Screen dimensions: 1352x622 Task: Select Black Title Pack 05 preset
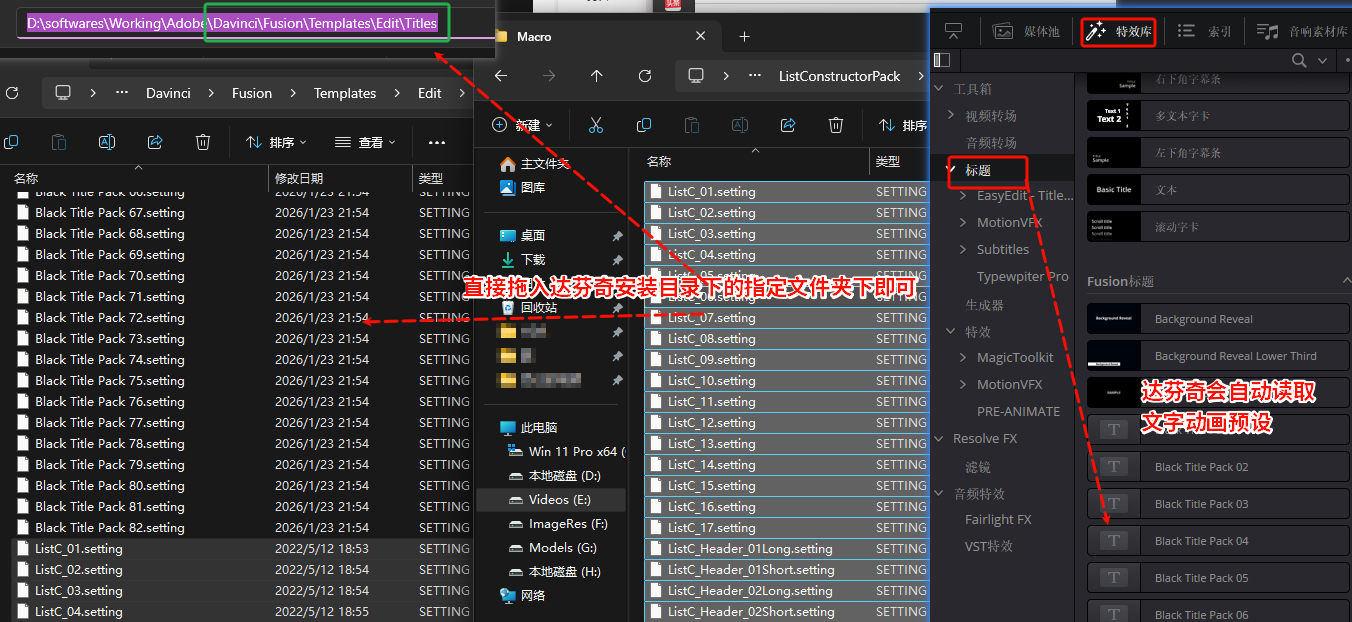point(1218,578)
